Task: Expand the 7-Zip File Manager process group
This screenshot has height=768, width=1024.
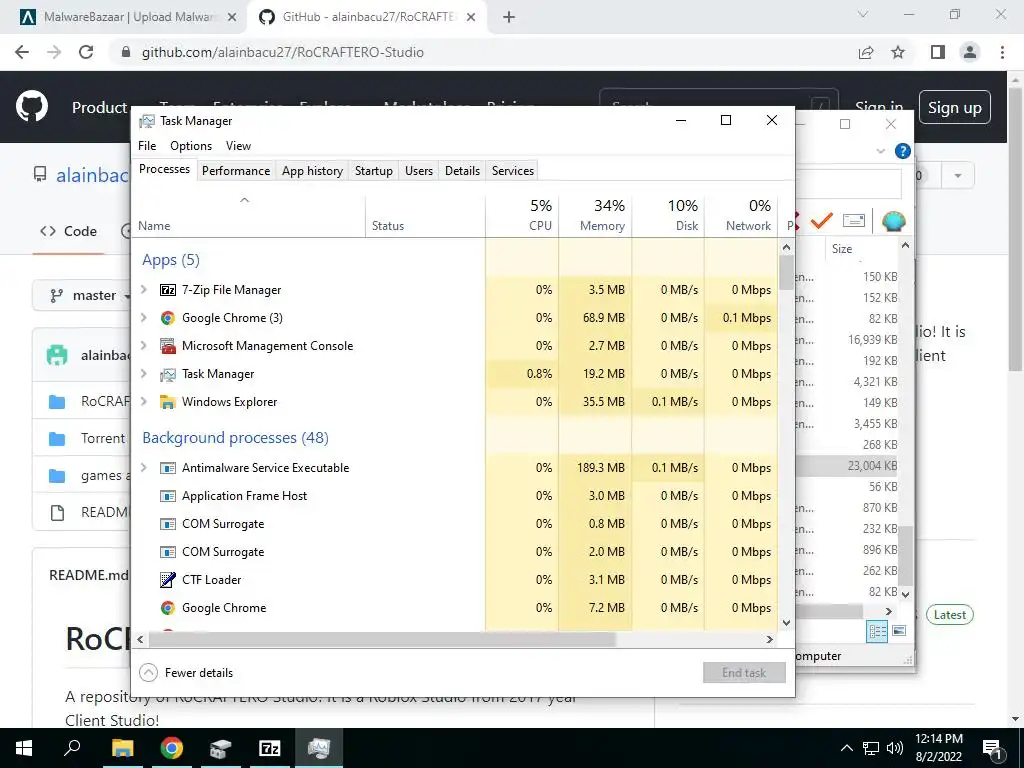Action: click(x=144, y=289)
